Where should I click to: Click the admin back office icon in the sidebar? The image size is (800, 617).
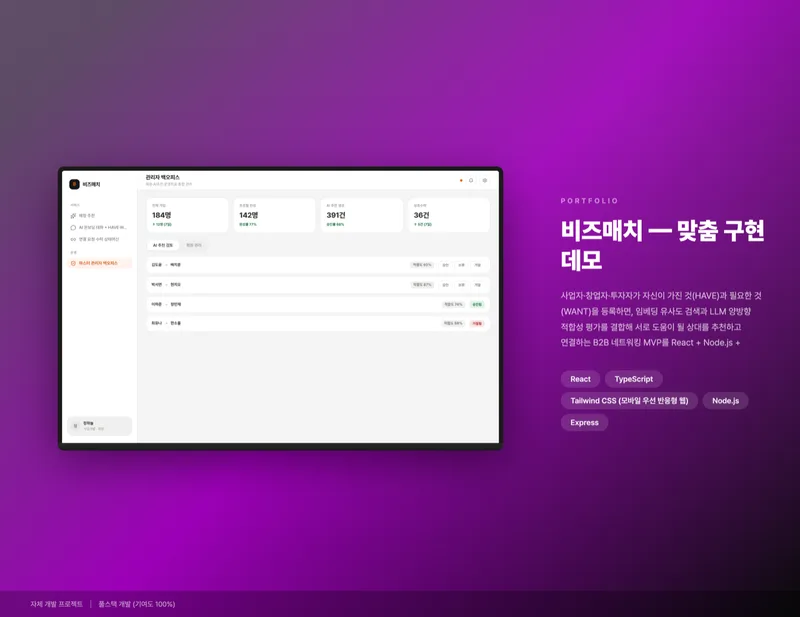tap(73, 263)
